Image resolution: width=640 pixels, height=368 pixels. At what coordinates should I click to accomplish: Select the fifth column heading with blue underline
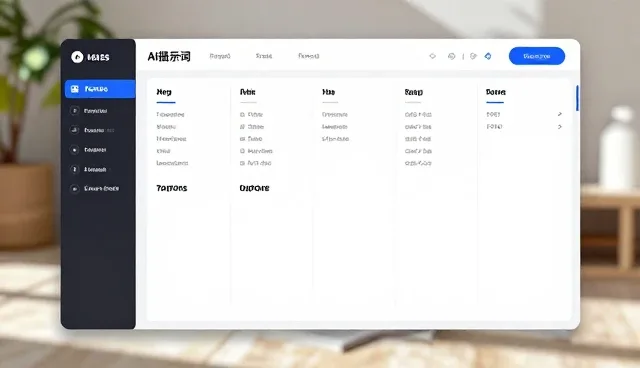pos(496,92)
